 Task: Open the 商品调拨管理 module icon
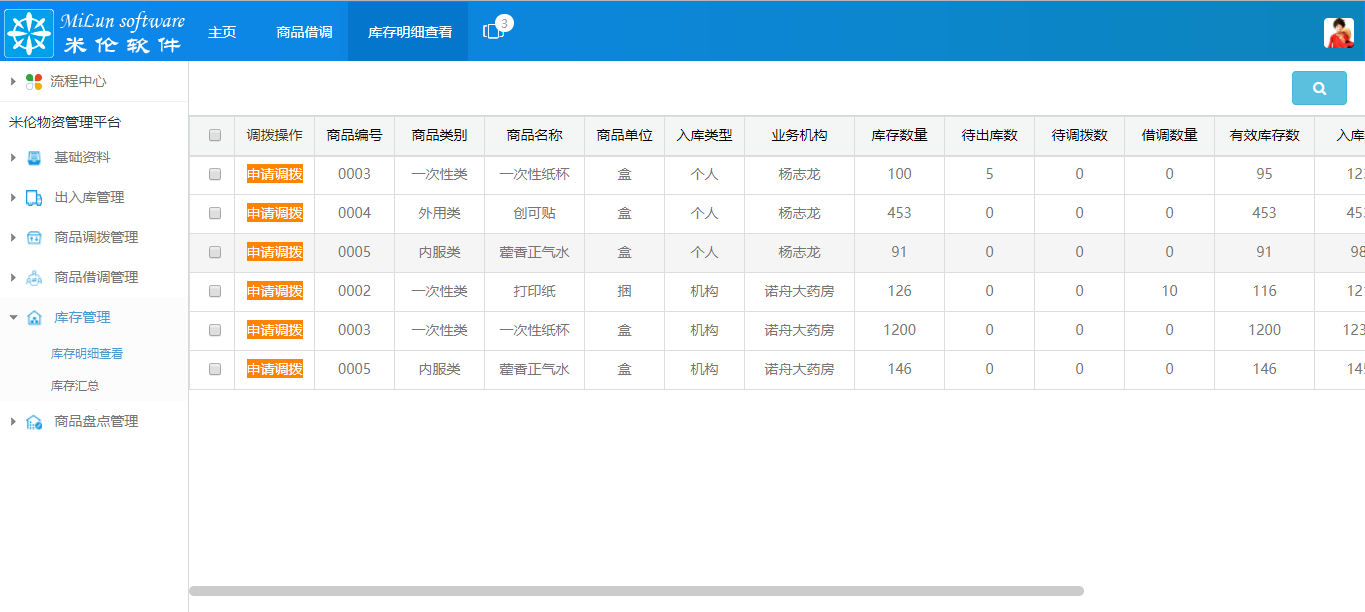coord(34,238)
